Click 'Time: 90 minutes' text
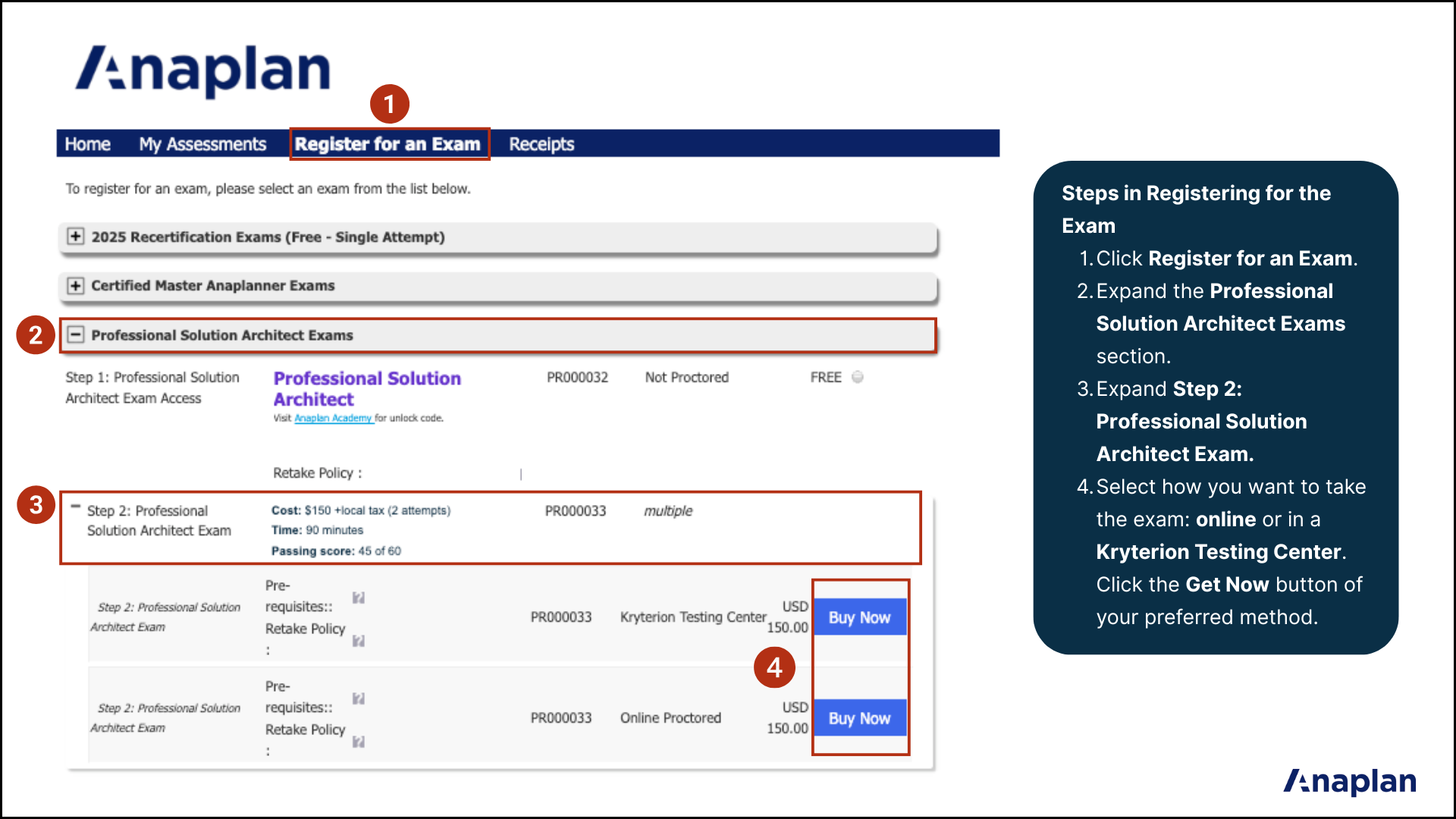Image resolution: width=1456 pixels, height=819 pixels. click(x=317, y=530)
